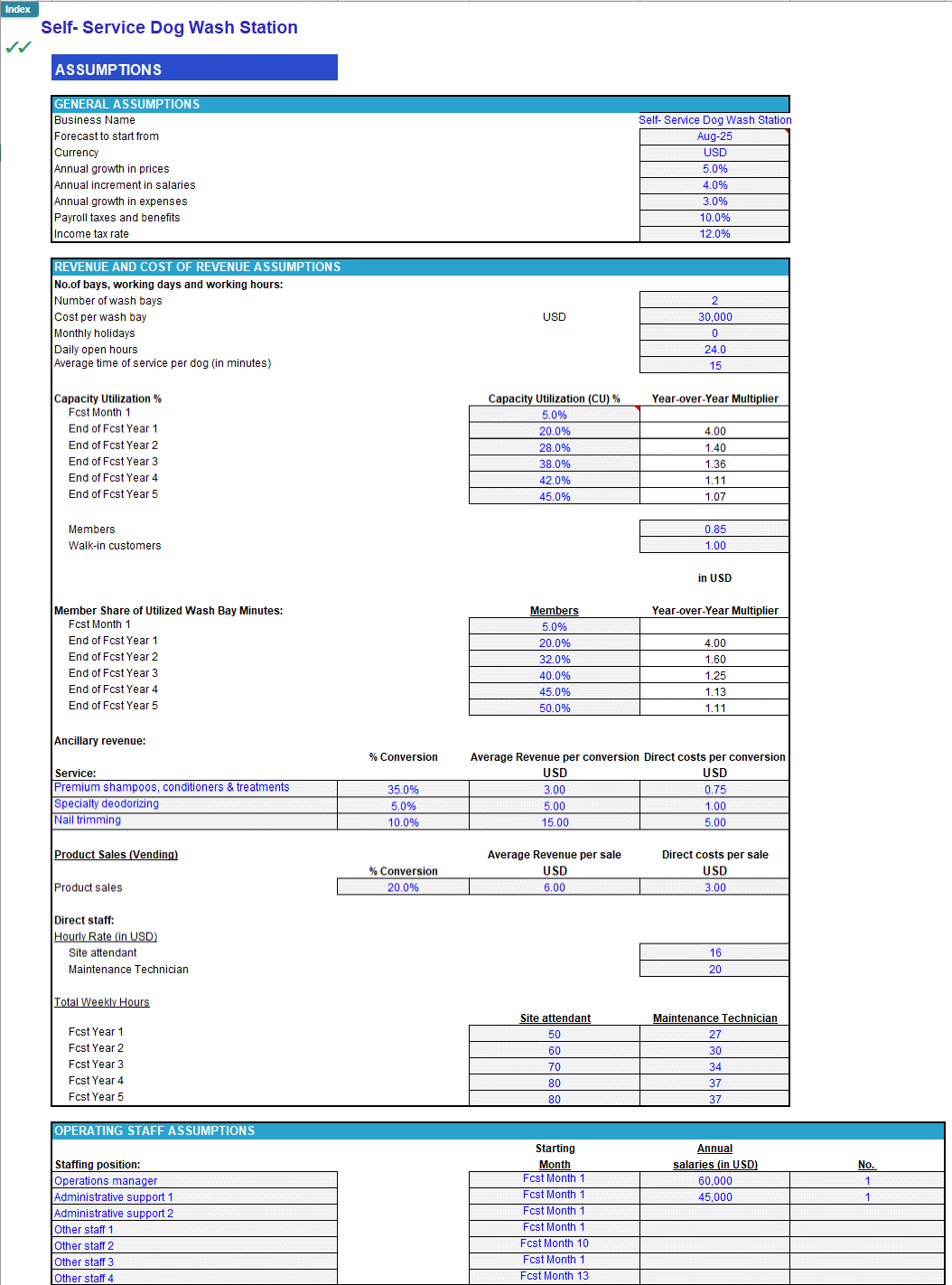
Task: Select nail trimming 15.00 revenue cell
Action: tap(555, 821)
